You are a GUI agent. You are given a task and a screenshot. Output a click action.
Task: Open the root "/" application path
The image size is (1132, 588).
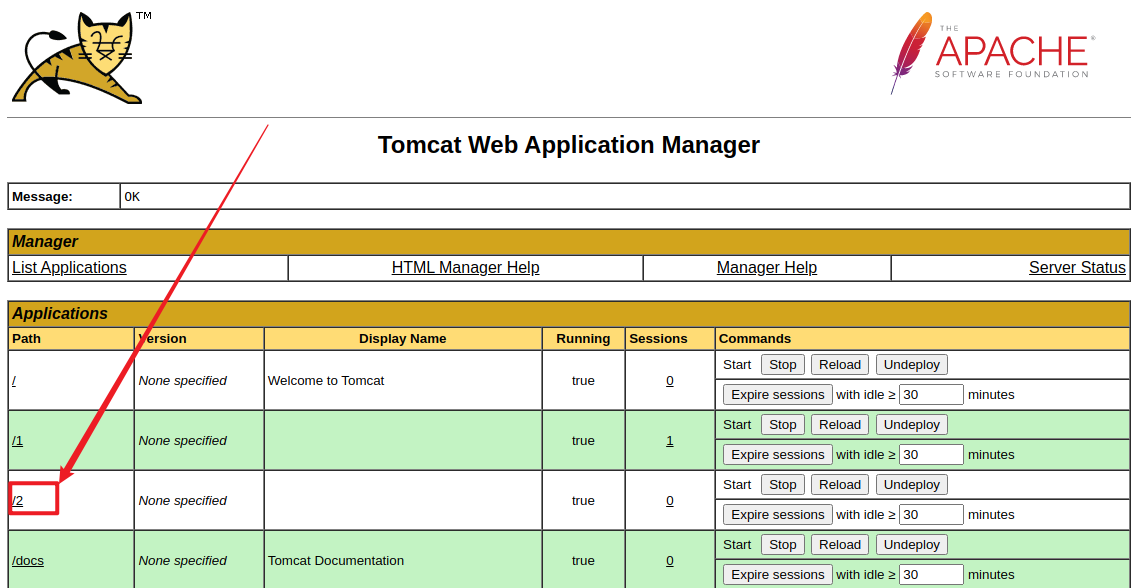point(14,381)
